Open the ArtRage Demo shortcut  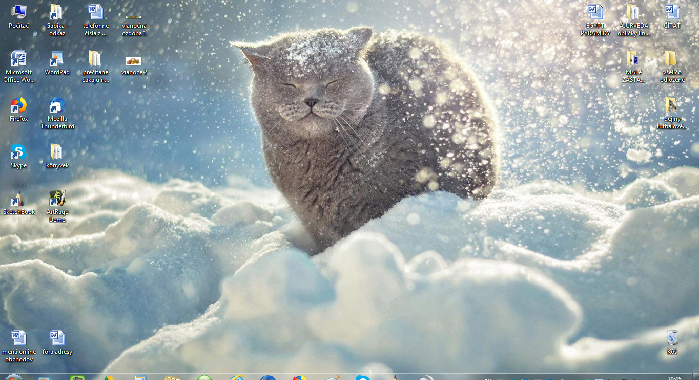coord(58,207)
